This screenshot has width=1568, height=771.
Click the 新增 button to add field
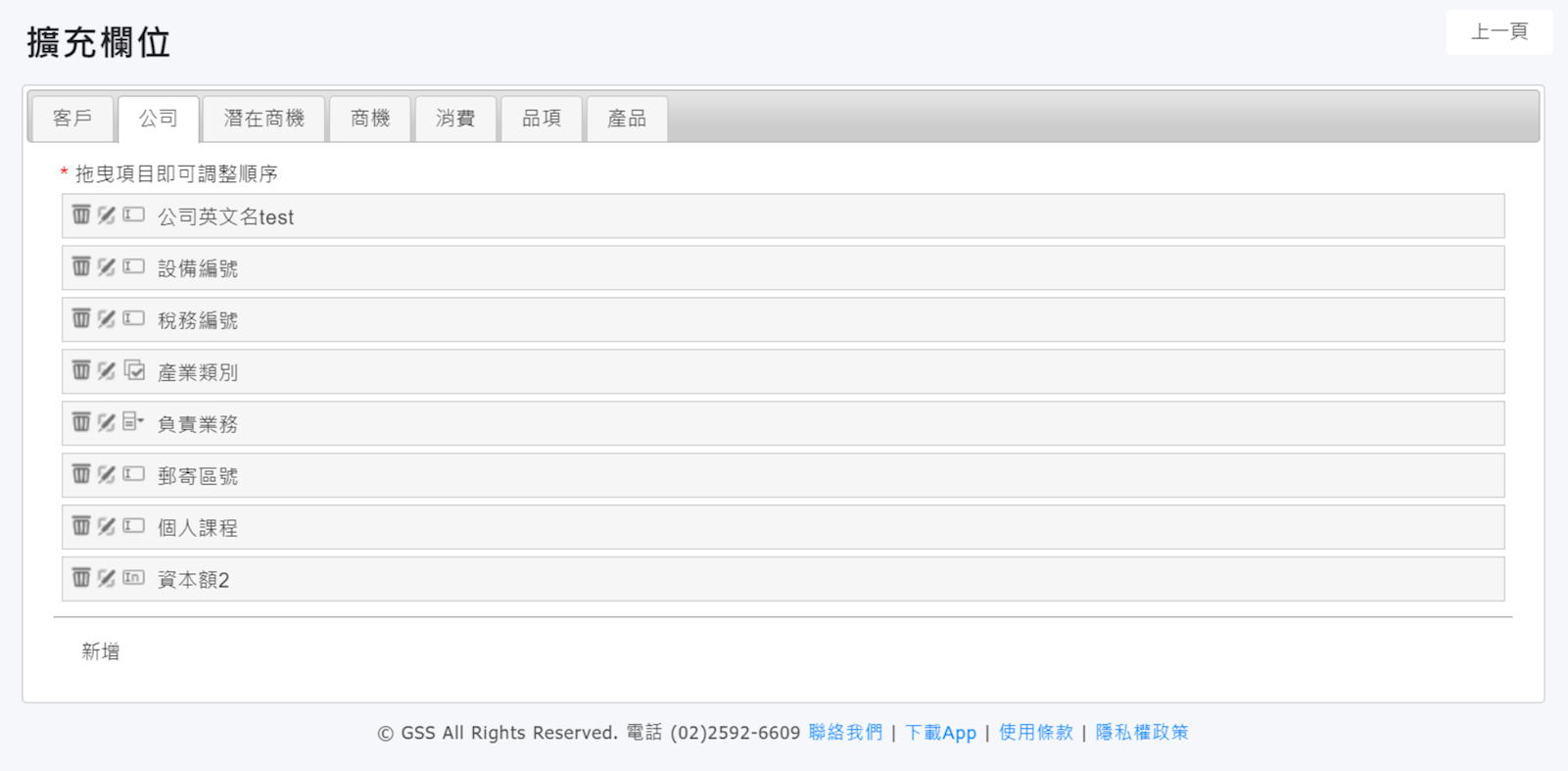(x=100, y=651)
